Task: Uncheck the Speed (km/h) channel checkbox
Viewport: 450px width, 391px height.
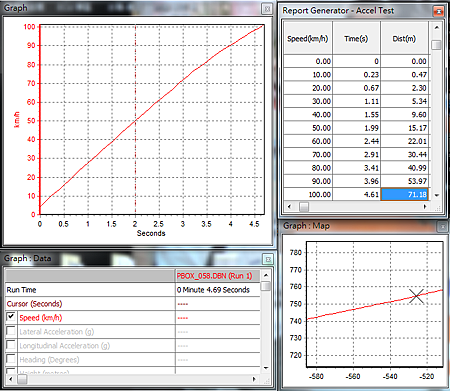Action: coord(11,317)
